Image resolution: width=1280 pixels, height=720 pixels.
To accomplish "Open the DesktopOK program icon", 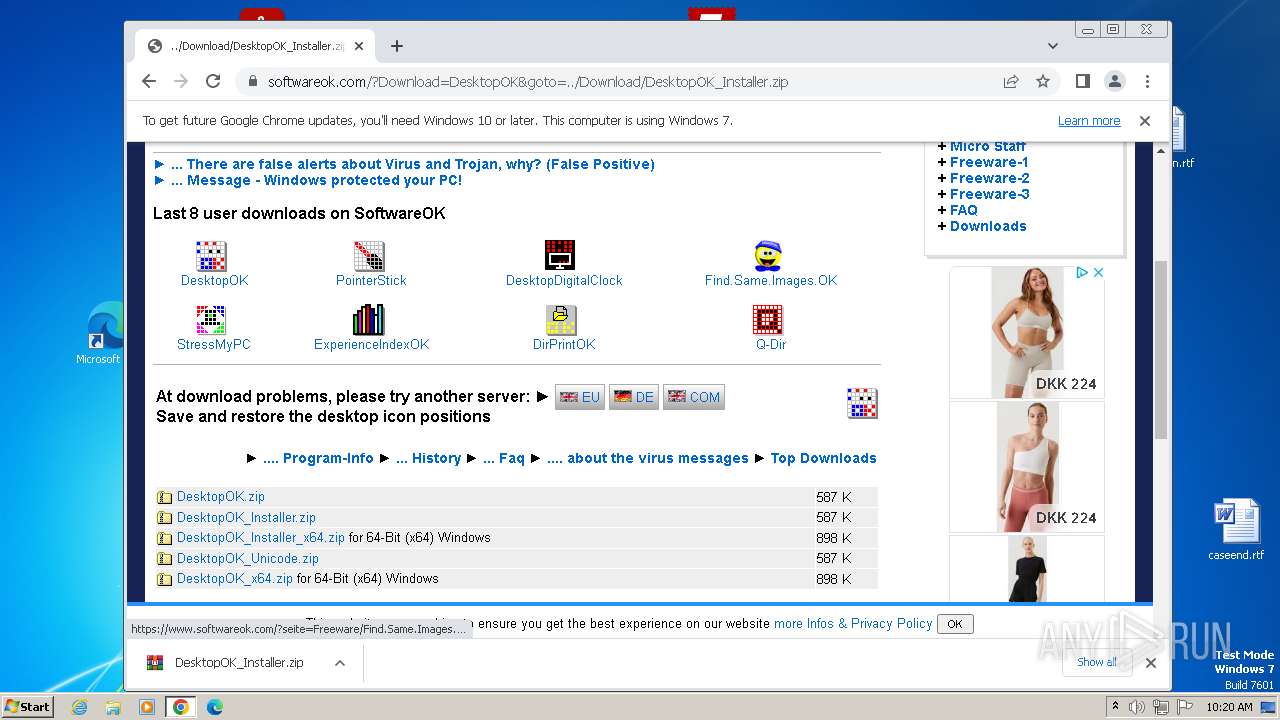I will point(211,256).
